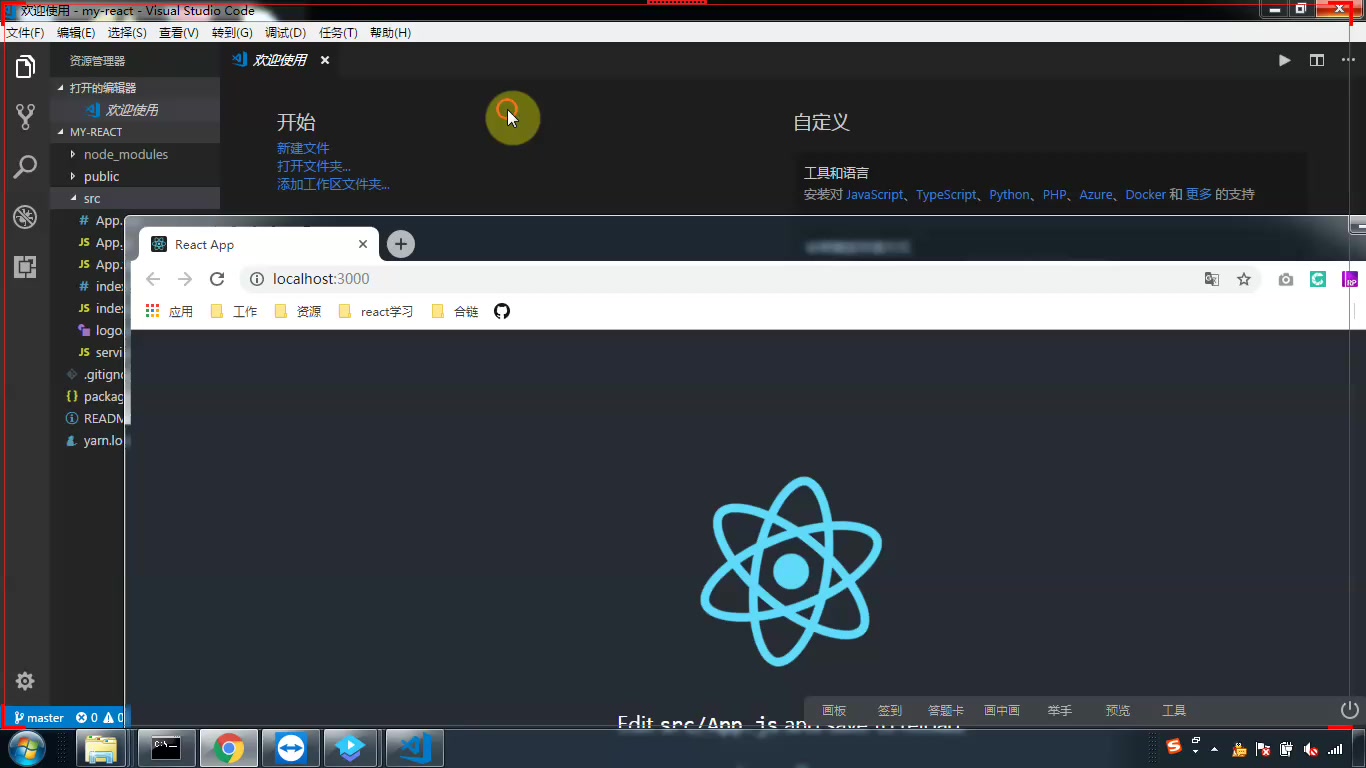This screenshot has height=768, width=1366.
Task: Open a new Chrome tab with plus button
Action: pyautogui.click(x=400, y=244)
